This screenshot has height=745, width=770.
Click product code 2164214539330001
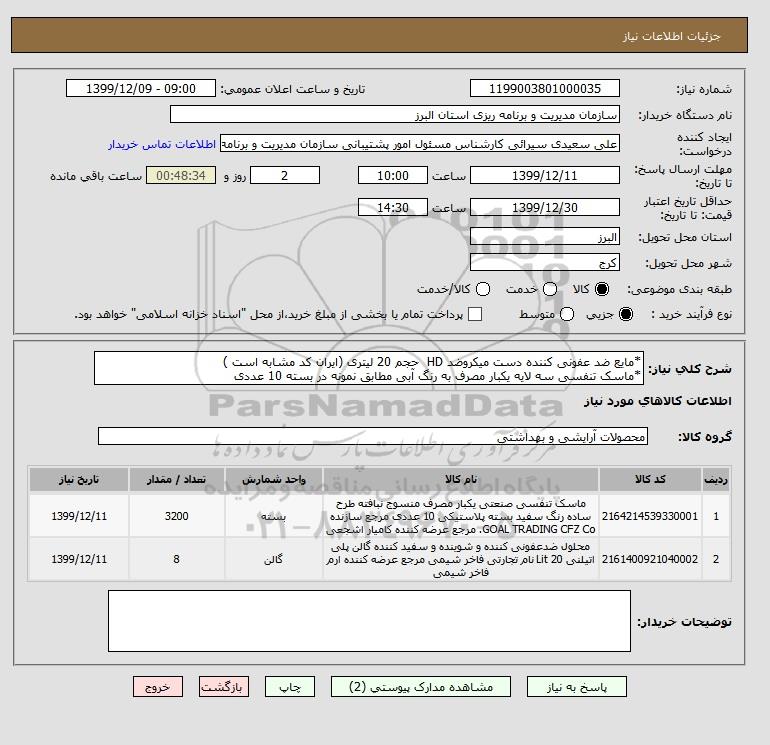point(650,516)
